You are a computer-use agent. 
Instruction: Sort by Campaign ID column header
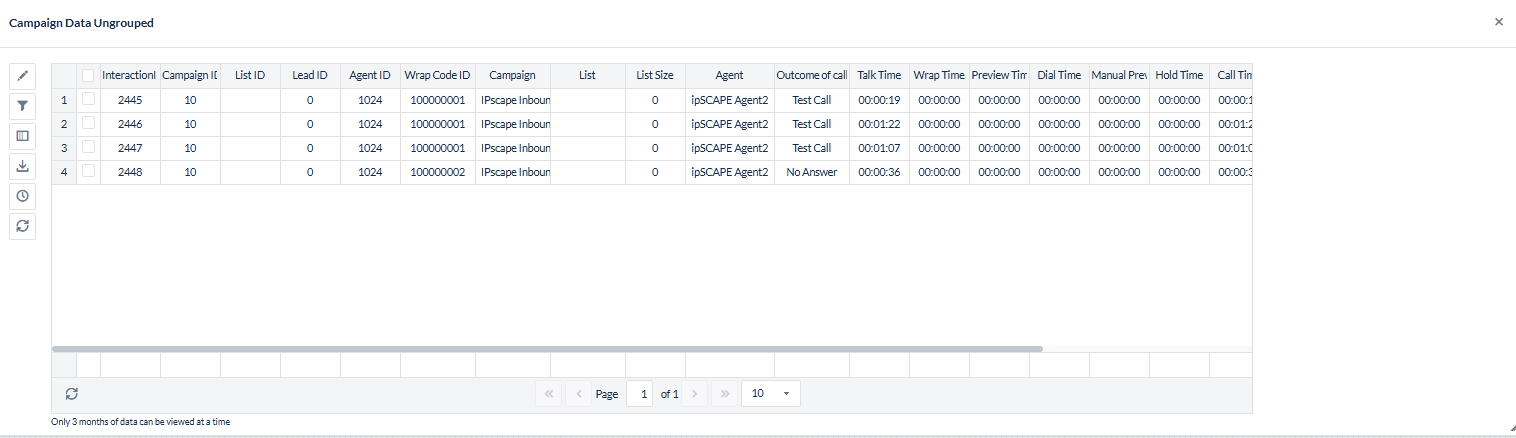(190, 75)
